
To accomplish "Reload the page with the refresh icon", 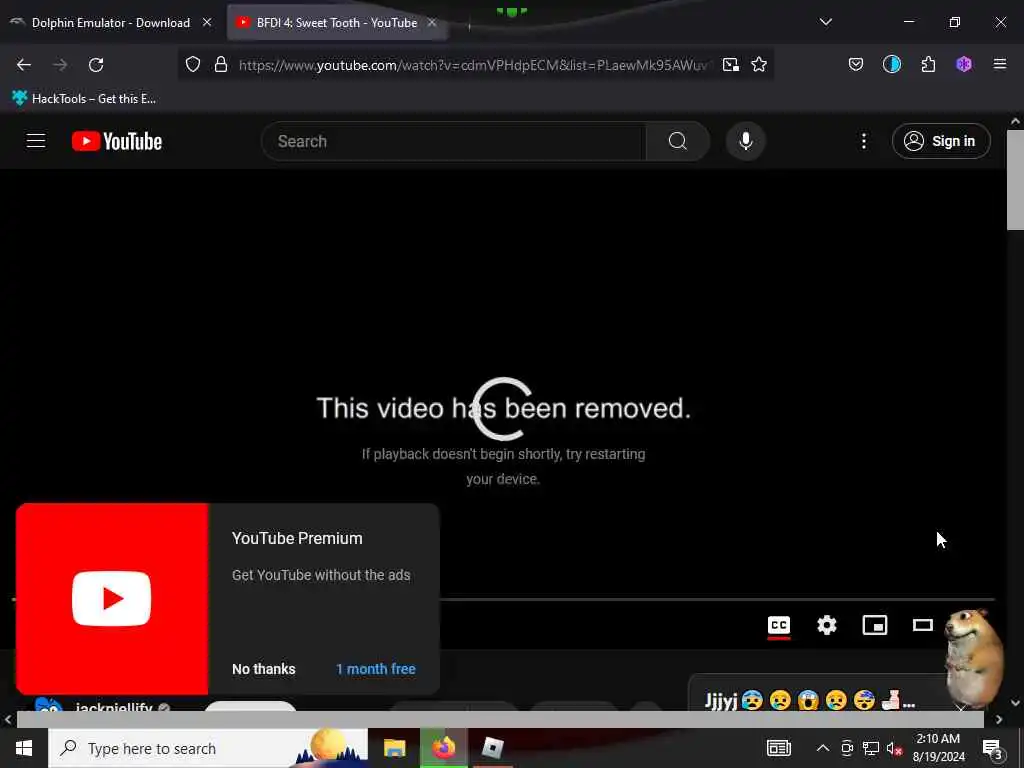I will pos(96,65).
